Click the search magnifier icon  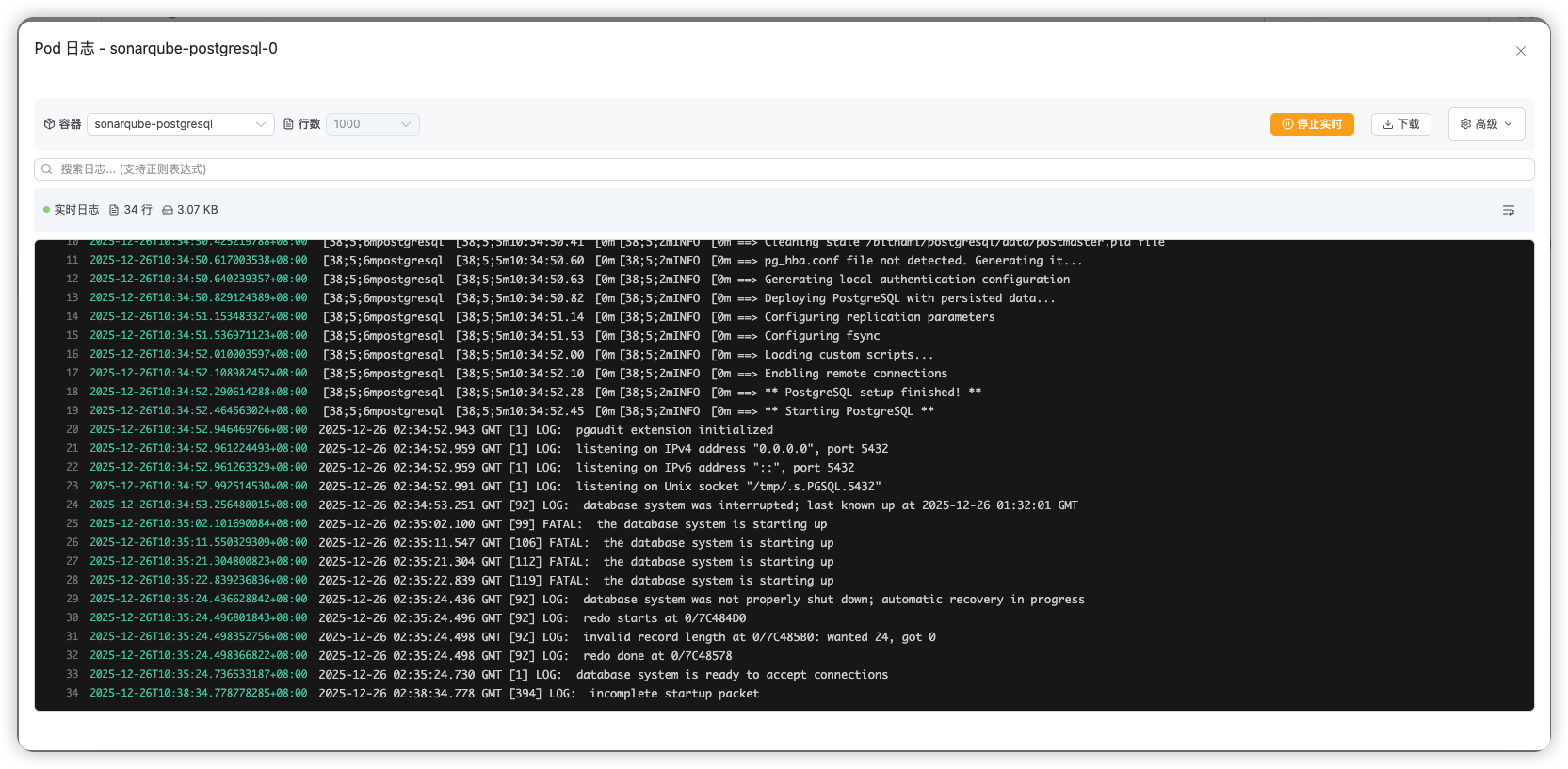point(47,169)
